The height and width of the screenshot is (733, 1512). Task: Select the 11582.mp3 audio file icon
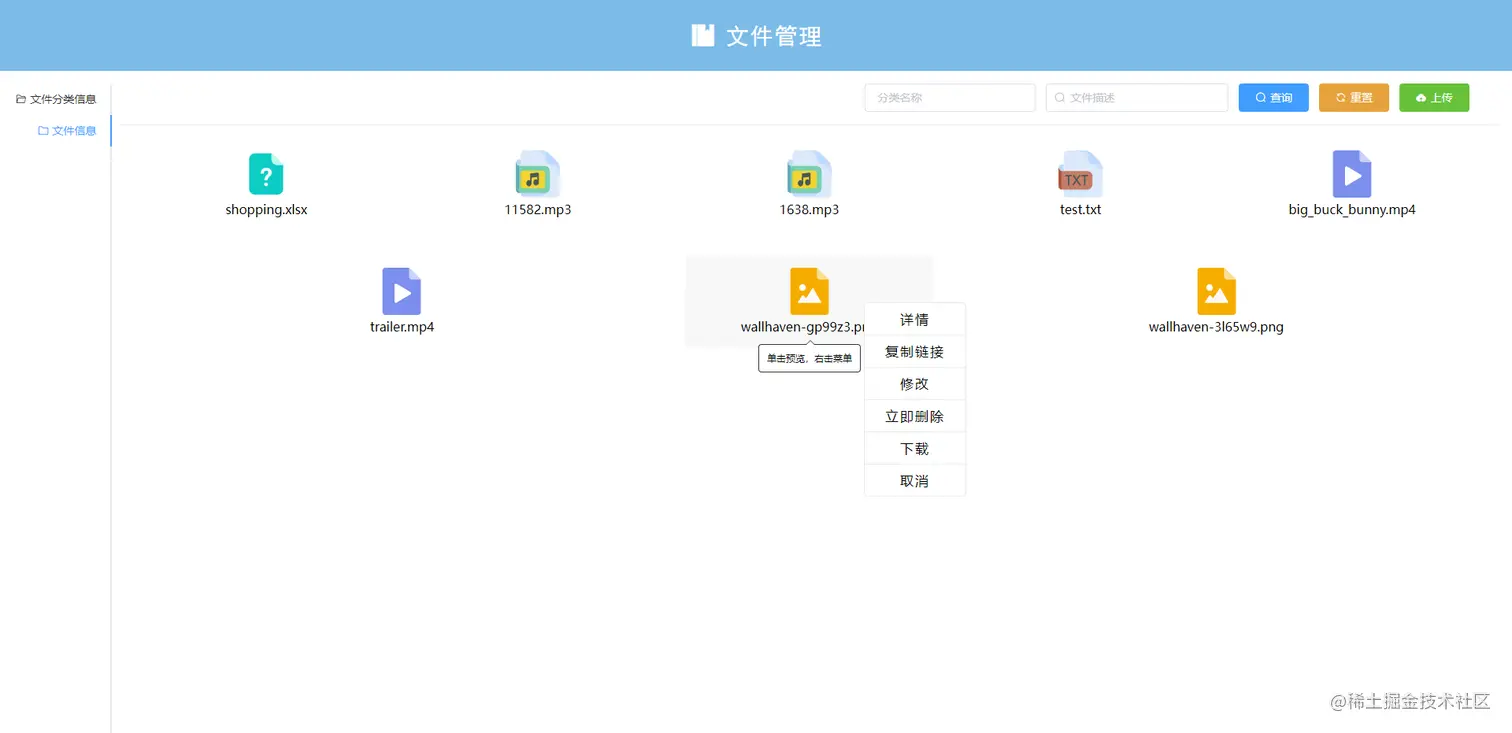point(537,174)
